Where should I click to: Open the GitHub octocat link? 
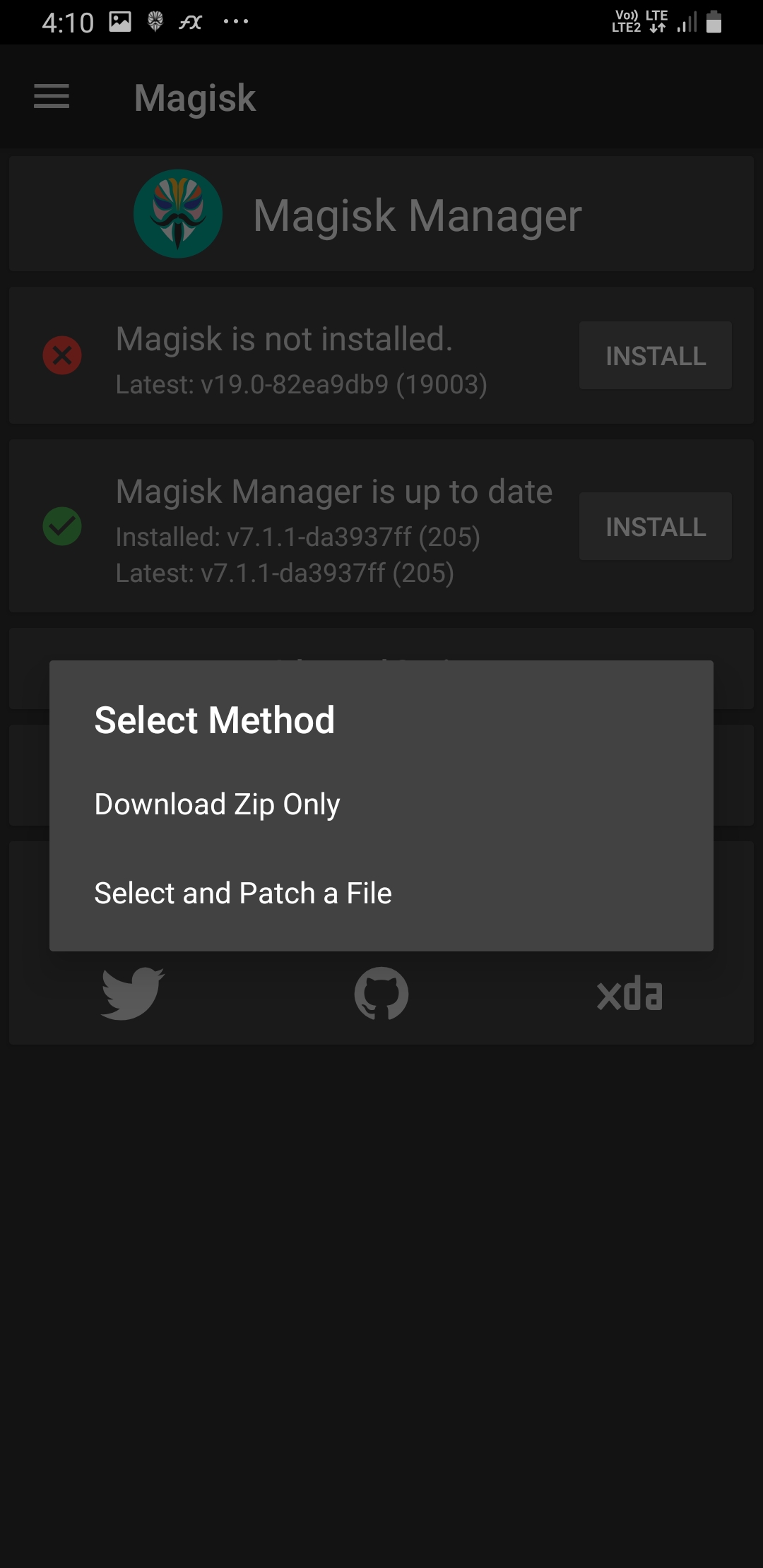(x=381, y=994)
